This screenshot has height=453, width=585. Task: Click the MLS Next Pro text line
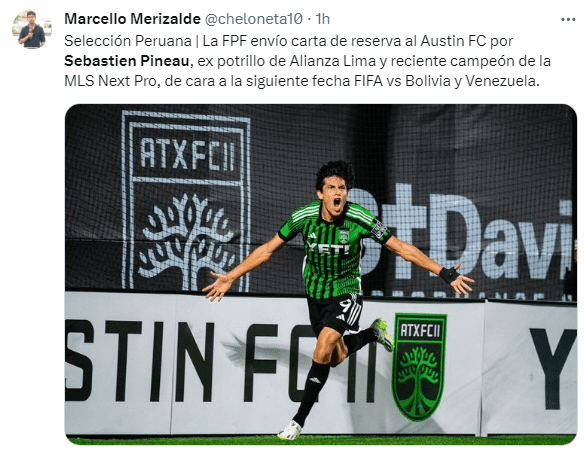[302, 81]
